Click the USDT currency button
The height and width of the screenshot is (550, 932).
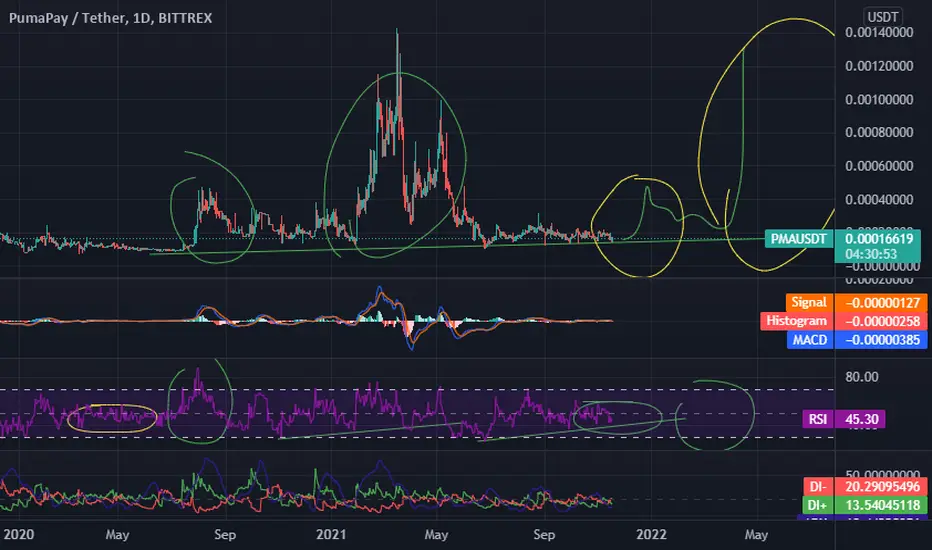(x=883, y=17)
